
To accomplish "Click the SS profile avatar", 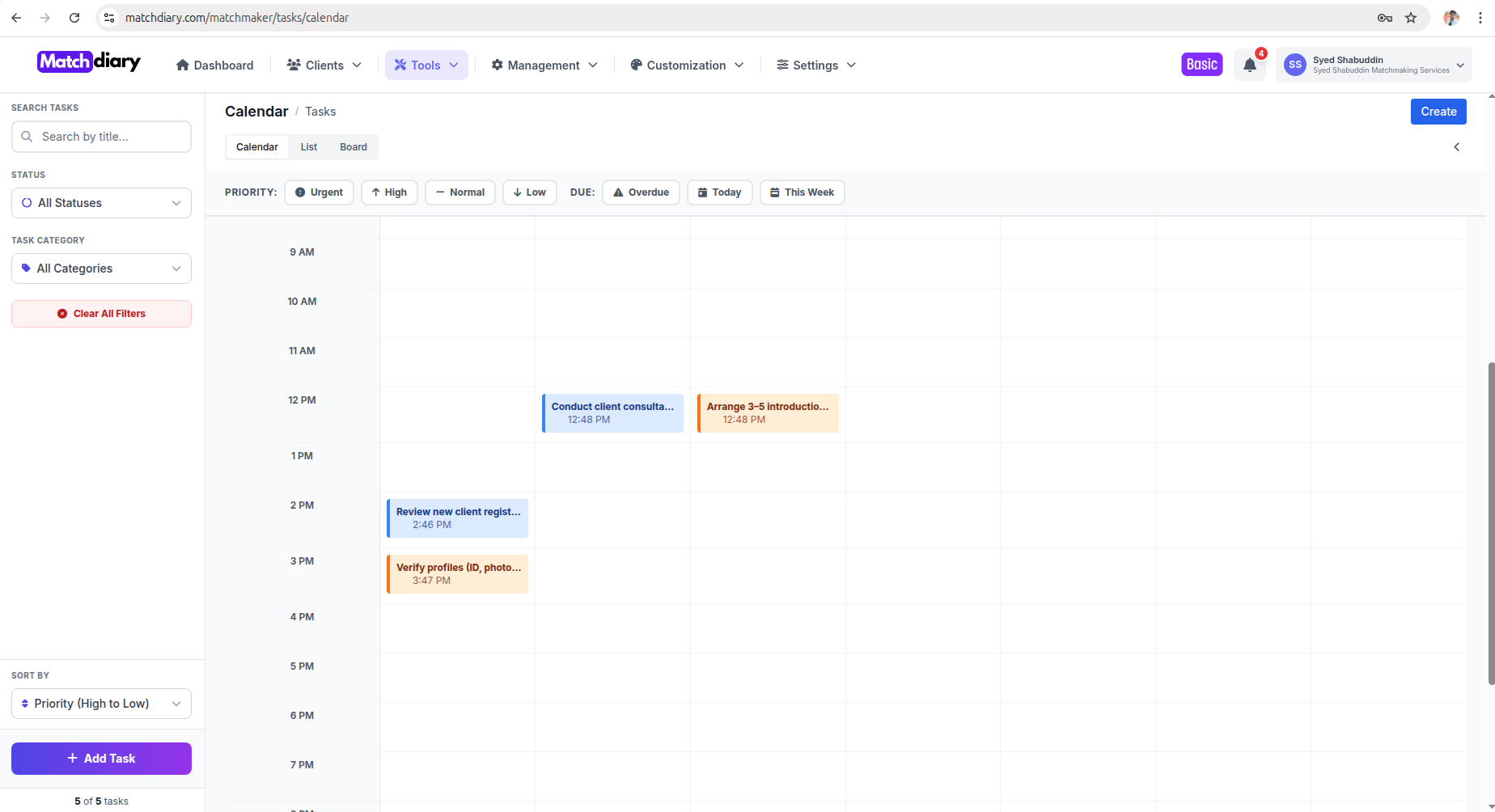I will tap(1294, 65).
